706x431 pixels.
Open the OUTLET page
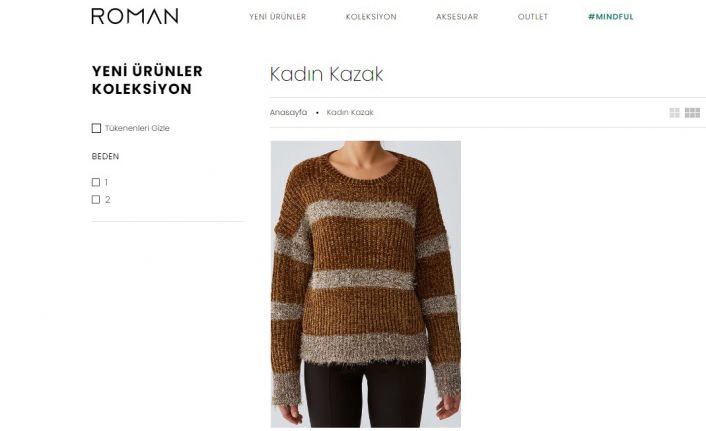pos(533,17)
